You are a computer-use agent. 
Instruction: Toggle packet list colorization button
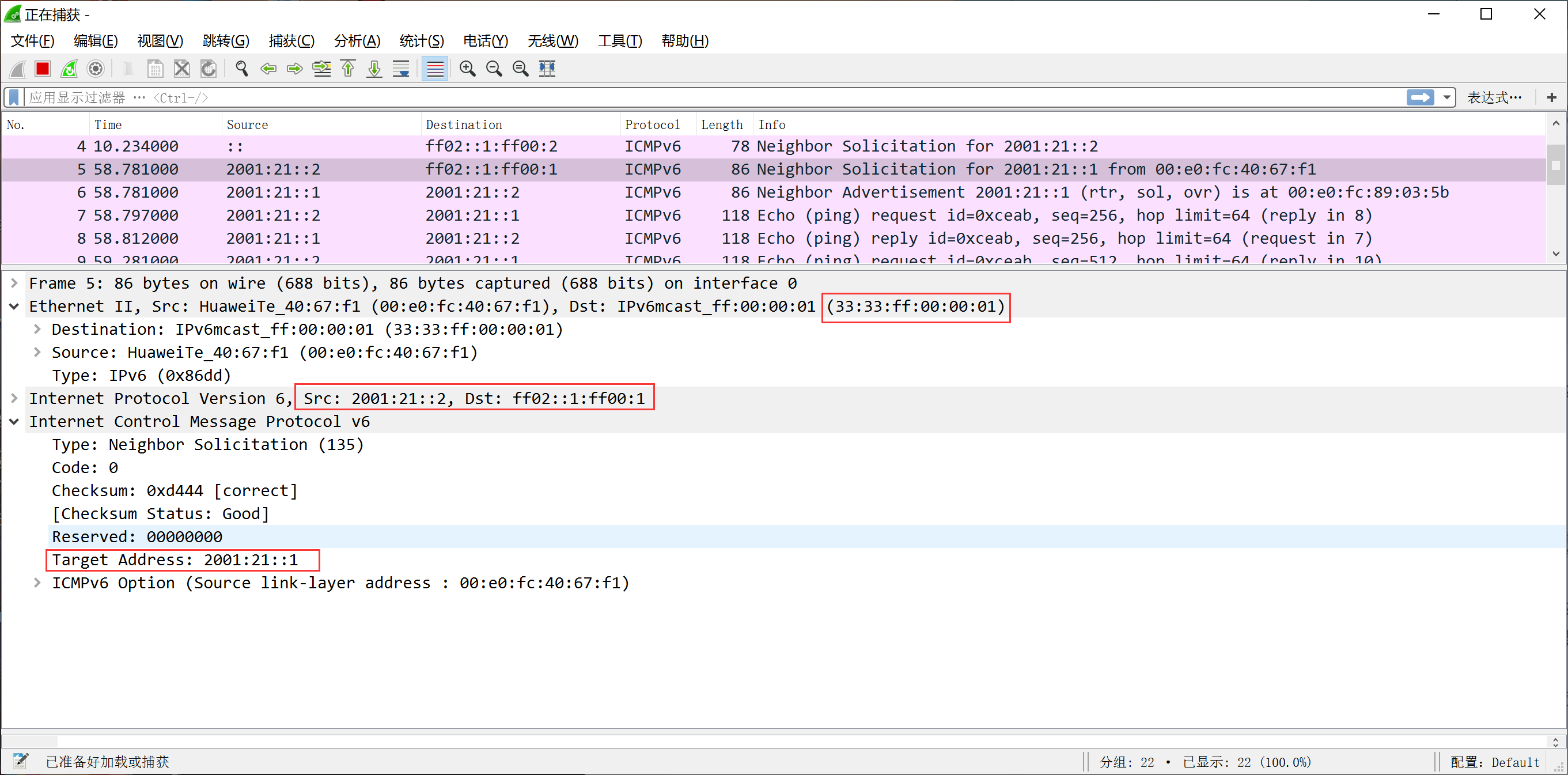click(x=435, y=69)
